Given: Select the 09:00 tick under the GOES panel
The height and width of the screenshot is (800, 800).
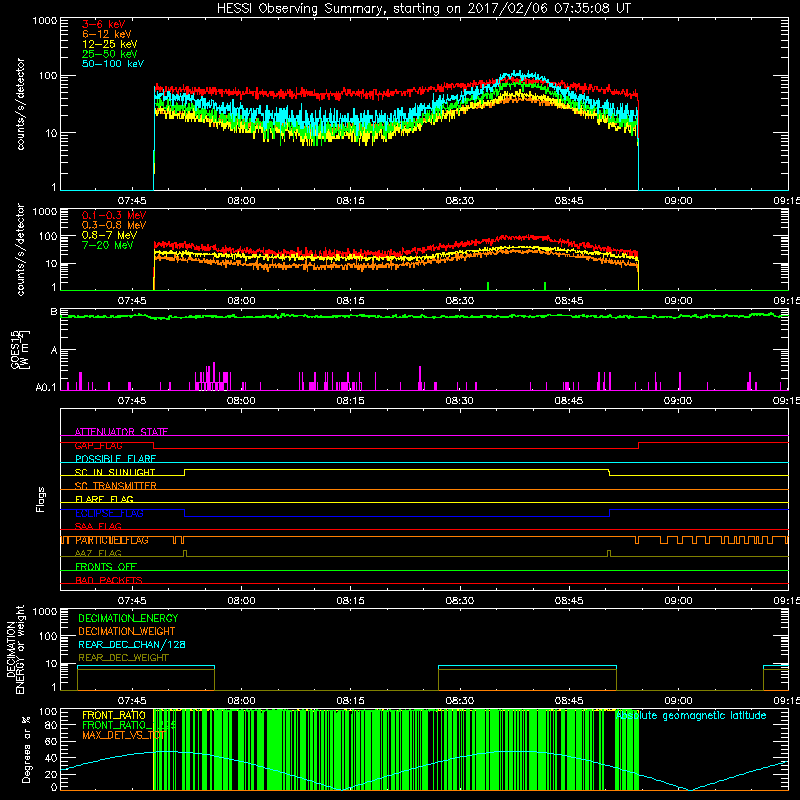Looking at the screenshot, I should pyautogui.click(x=678, y=401).
